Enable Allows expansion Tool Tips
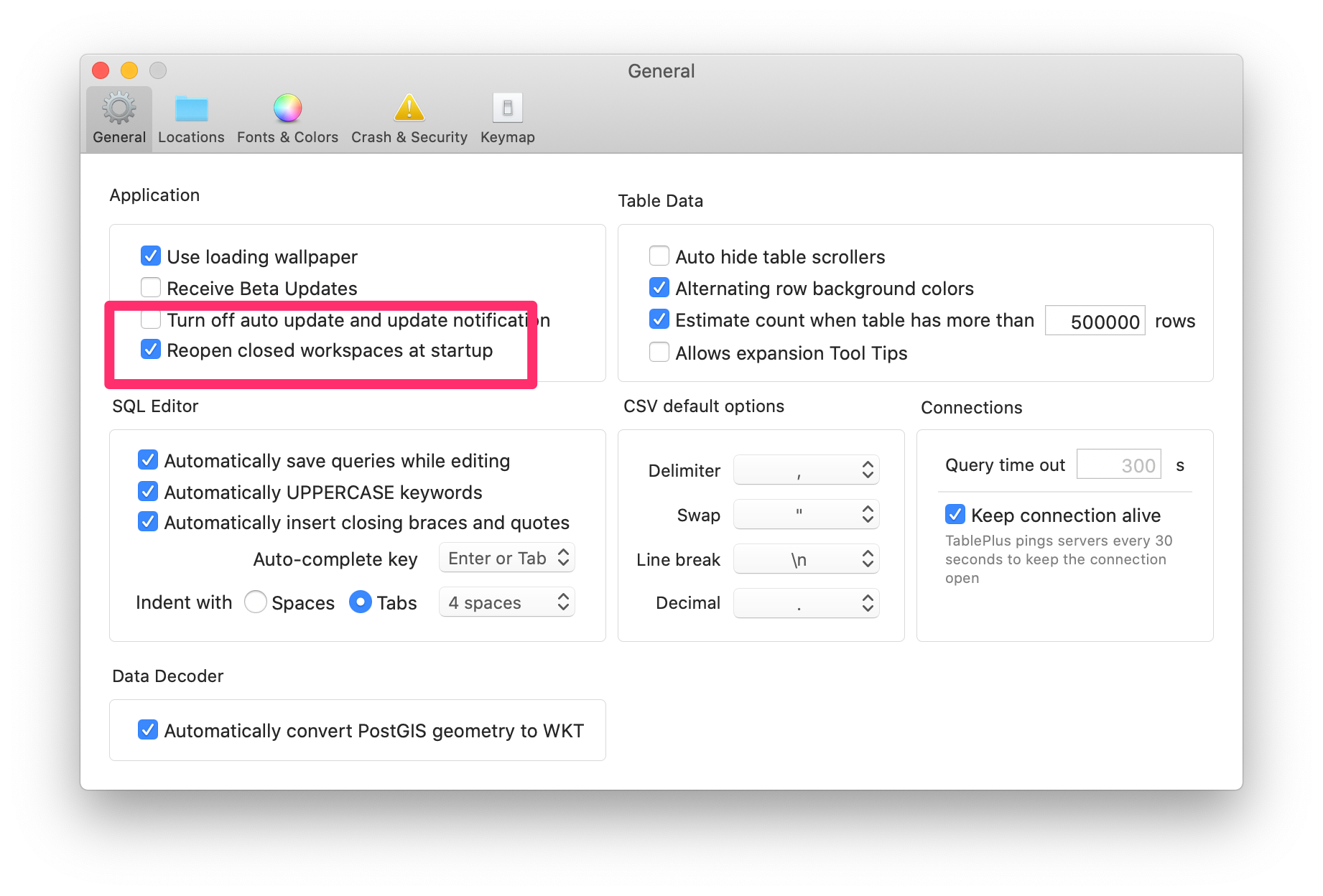1323x896 pixels. pyautogui.click(x=659, y=352)
